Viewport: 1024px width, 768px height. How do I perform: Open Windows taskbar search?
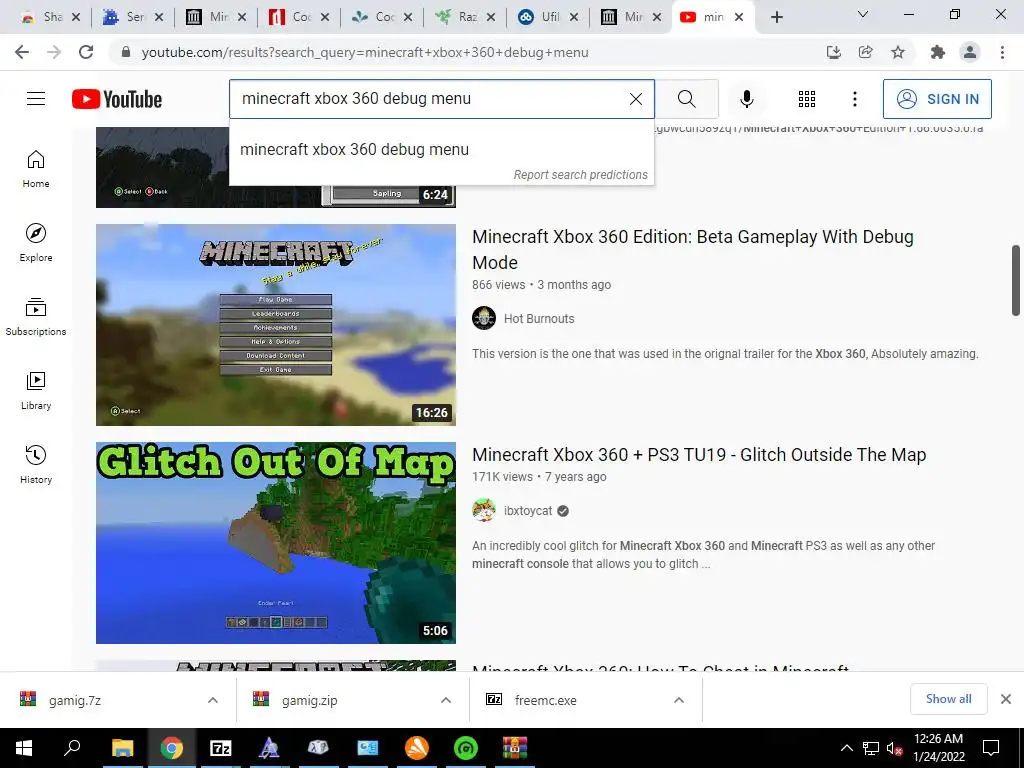coord(72,748)
